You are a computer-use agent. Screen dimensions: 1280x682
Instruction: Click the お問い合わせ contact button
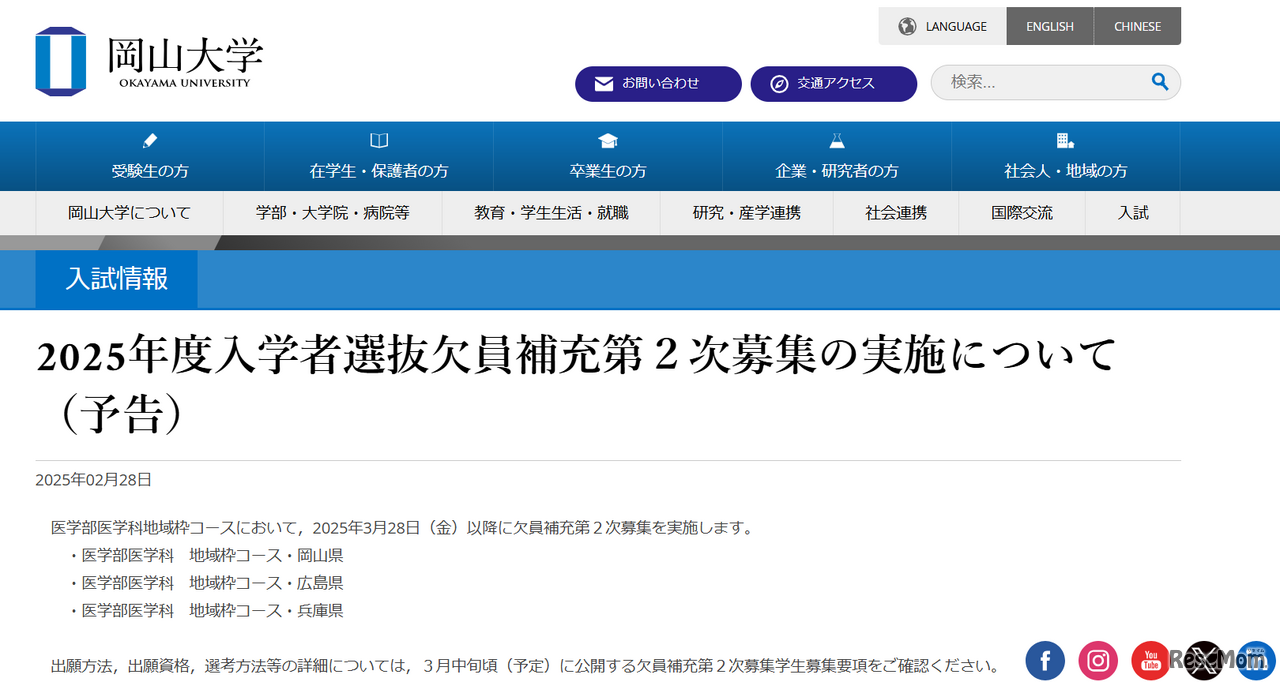pos(657,84)
